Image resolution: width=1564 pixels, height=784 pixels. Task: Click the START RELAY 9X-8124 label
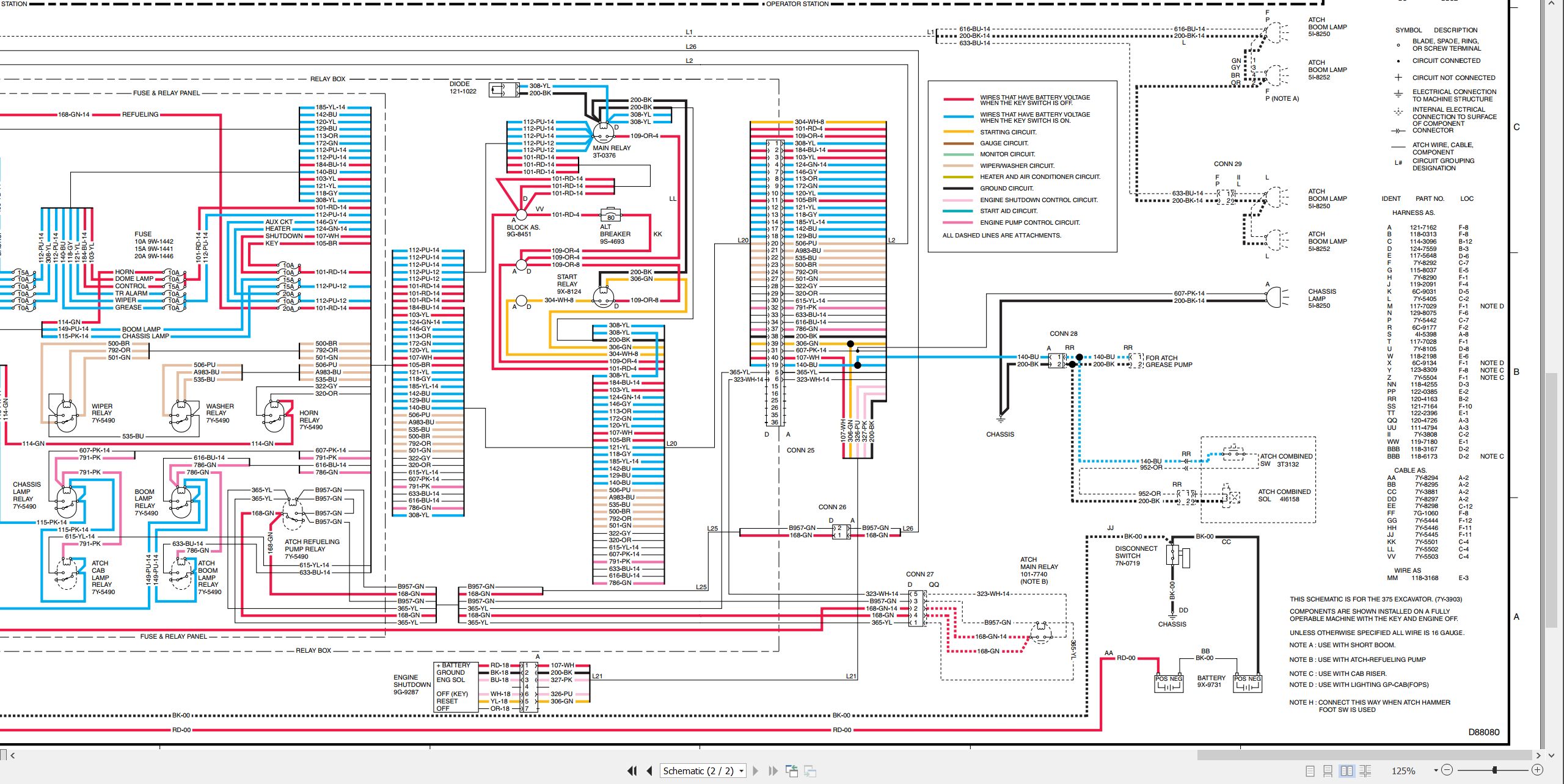[x=568, y=284]
